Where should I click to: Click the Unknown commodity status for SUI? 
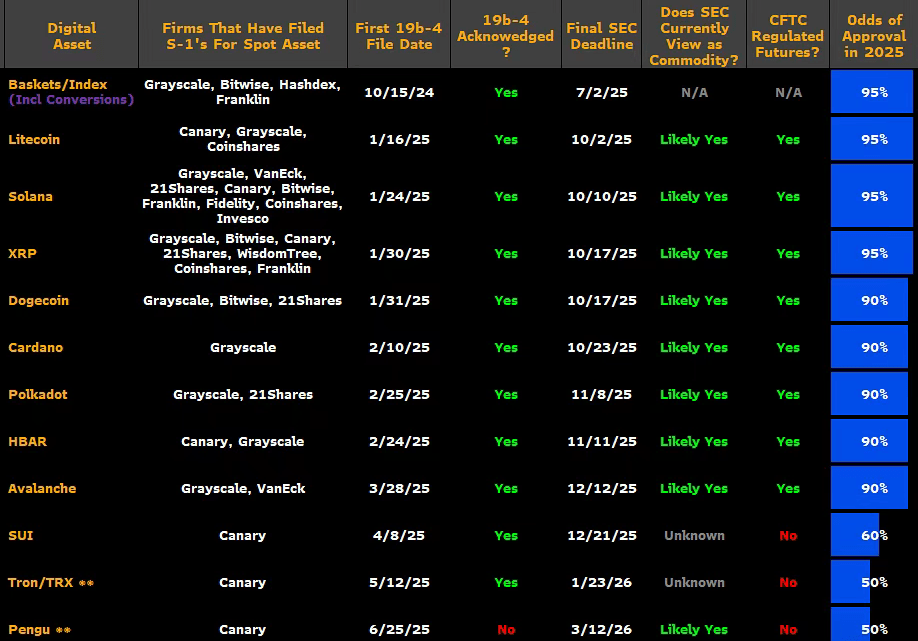point(694,536)
